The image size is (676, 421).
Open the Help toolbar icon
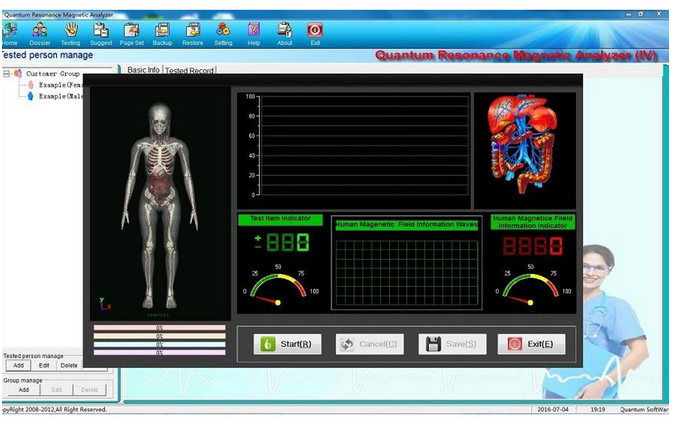pos(254,34)
